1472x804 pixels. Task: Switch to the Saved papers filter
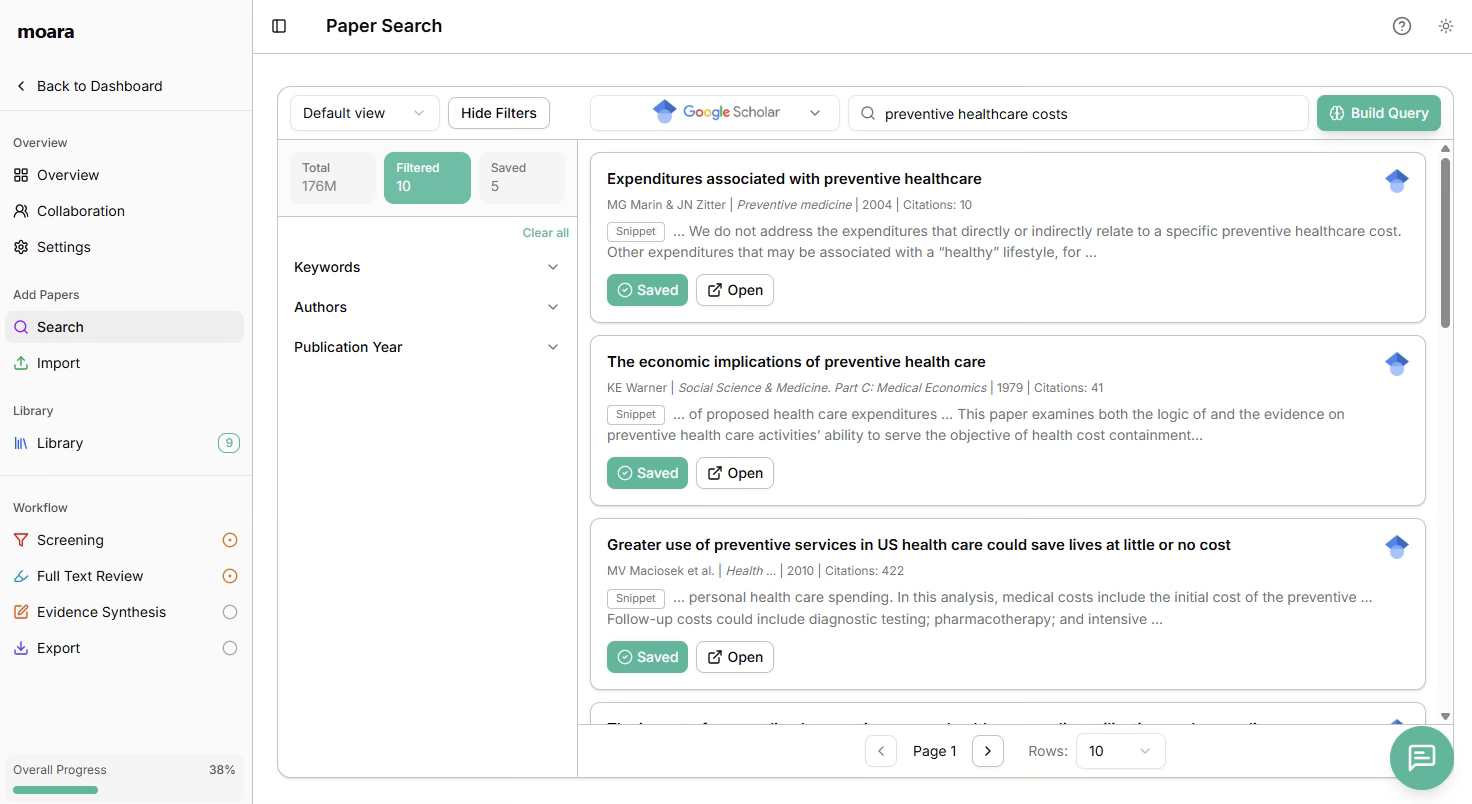pyautogui.click(x=521, y=177)
